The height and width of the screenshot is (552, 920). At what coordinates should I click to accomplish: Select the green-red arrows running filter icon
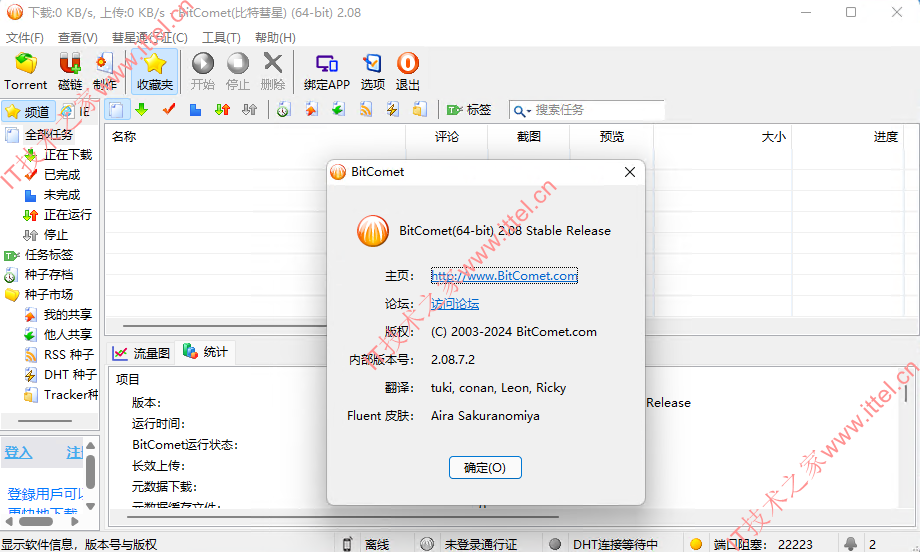click(222, 110)
